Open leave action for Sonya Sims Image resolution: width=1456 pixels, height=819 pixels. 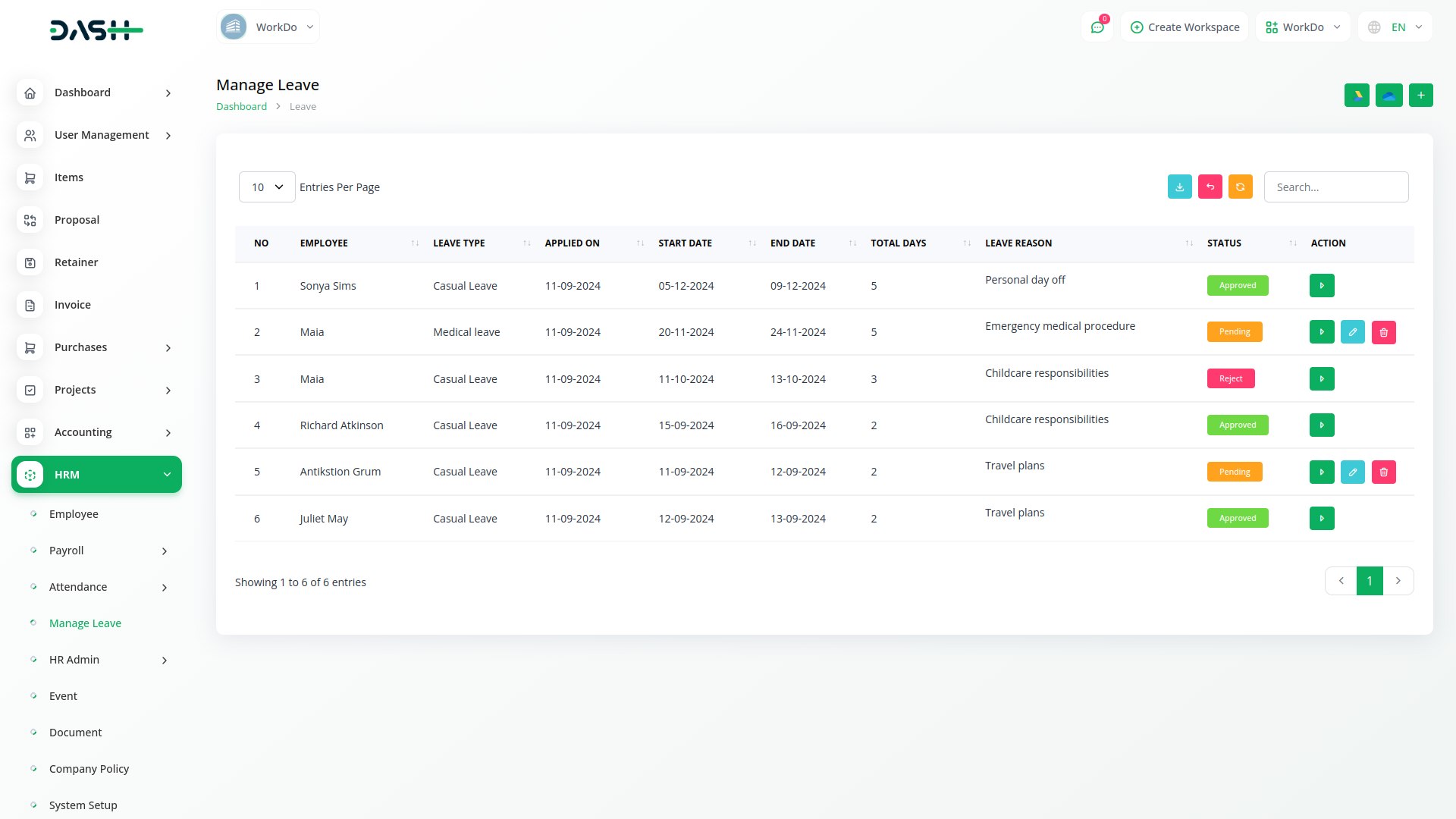point(1321,286)
